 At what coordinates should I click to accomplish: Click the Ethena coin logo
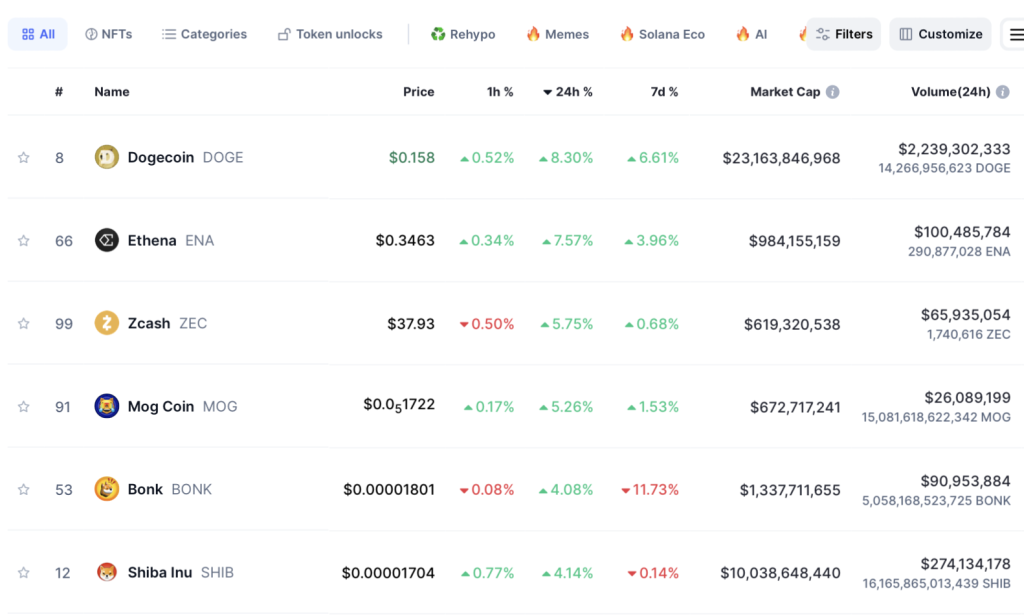coord(106,240)
